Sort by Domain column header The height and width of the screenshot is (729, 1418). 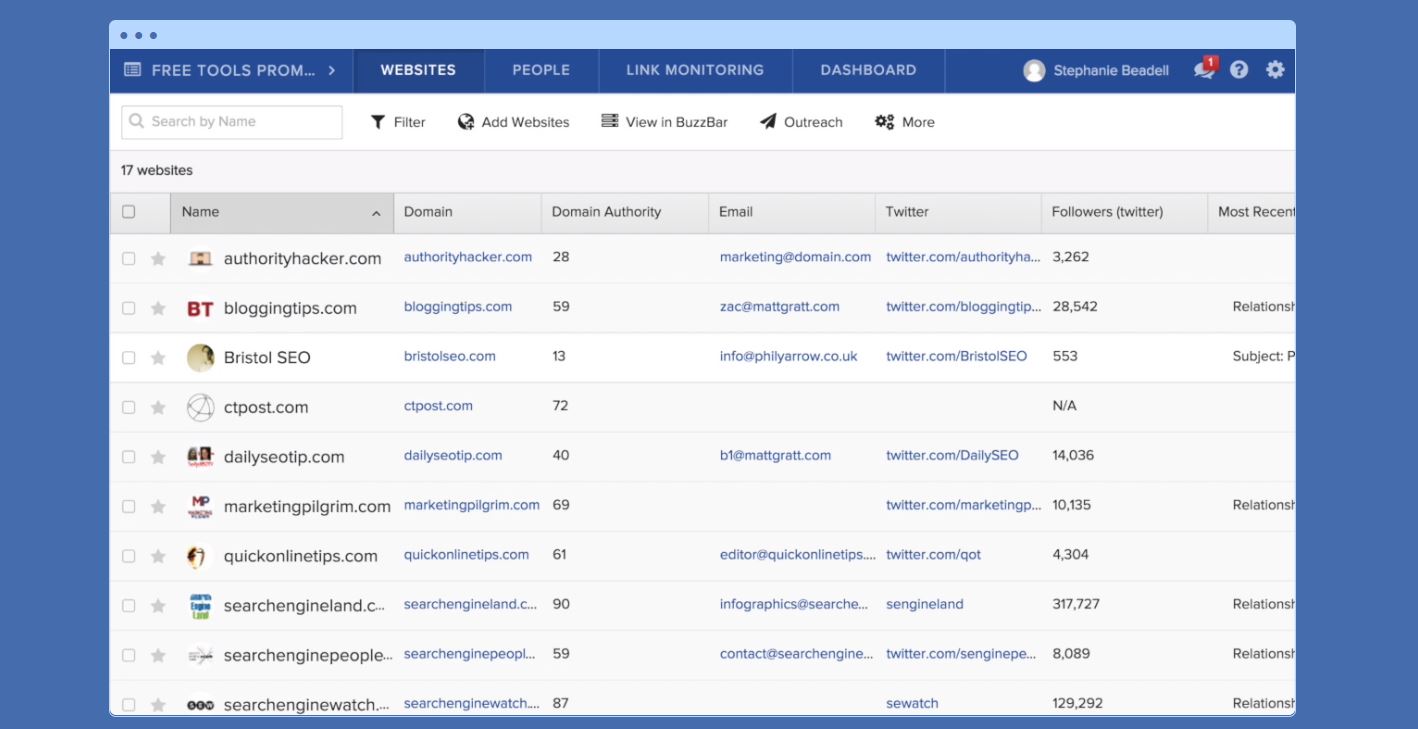(467, 212)
